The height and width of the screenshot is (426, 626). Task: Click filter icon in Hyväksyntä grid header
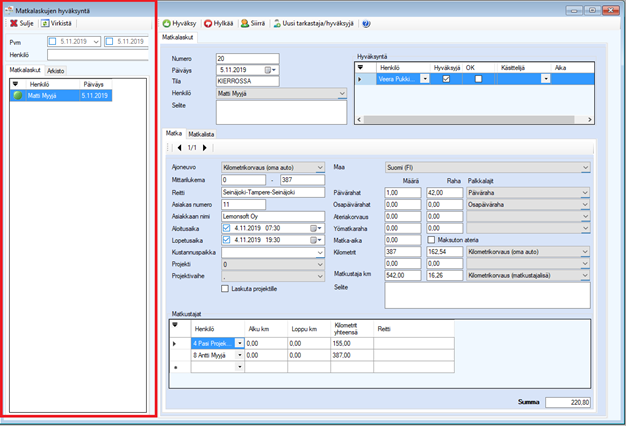[360, 67]
